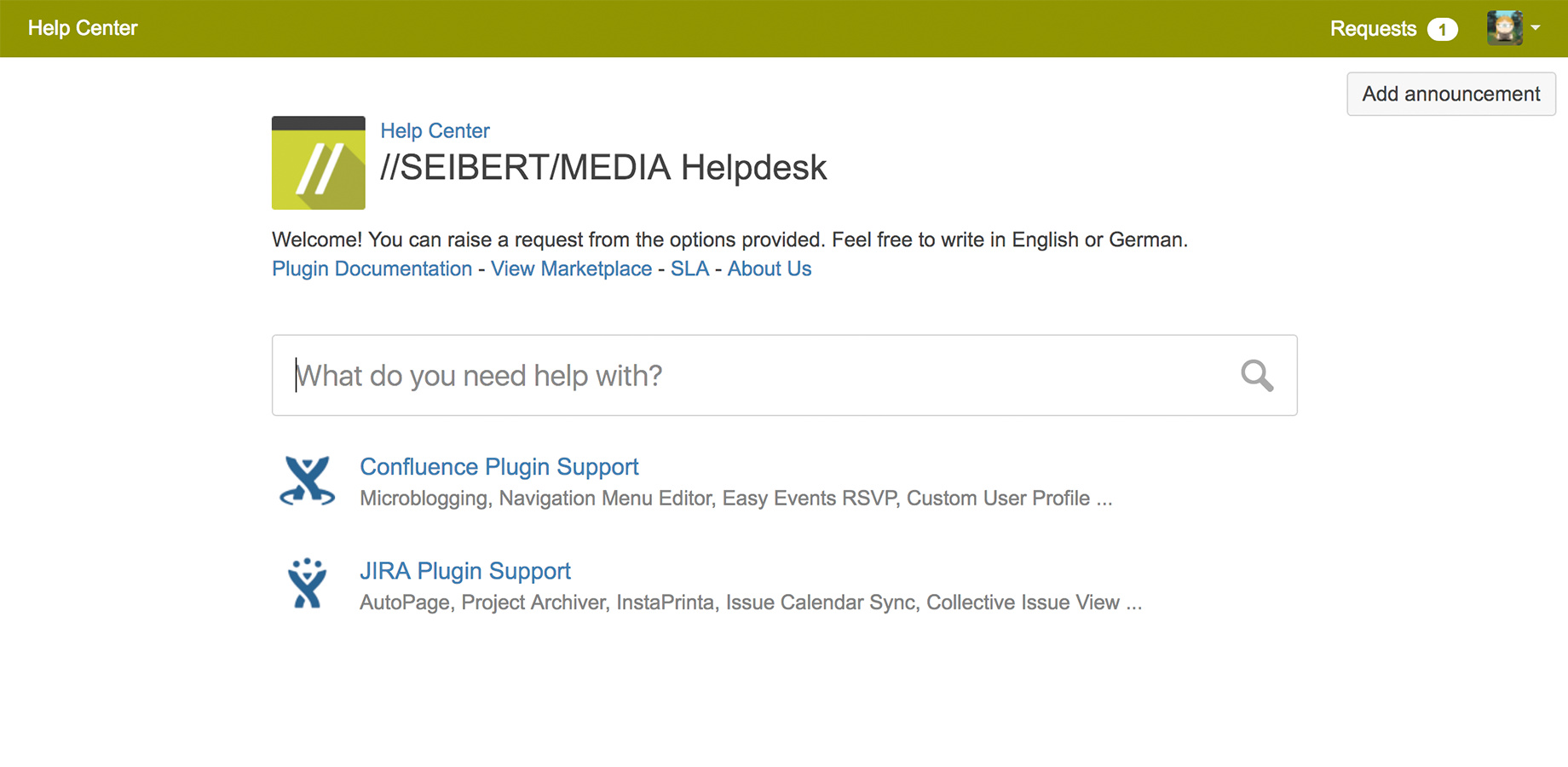
Task: Follow the View Marketplace link
Action: [571, 268]
